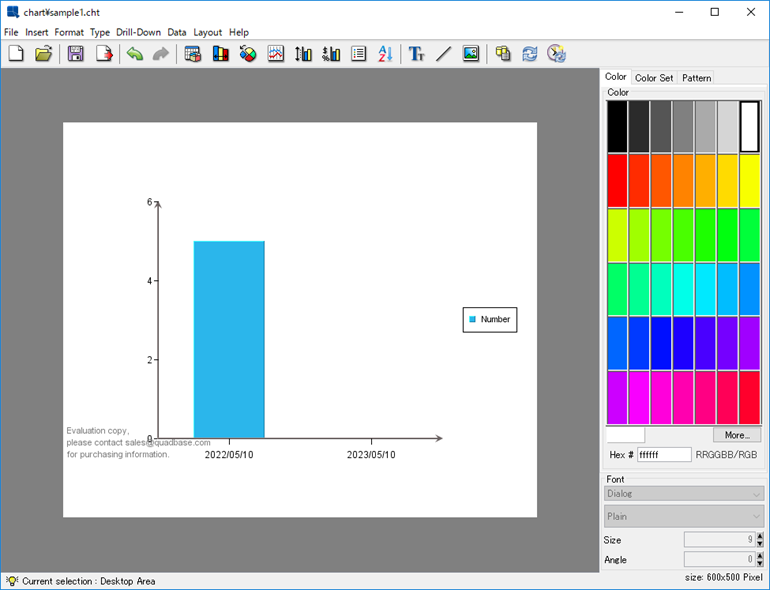This screenshot has height=590, width=770.
Task: Decrease the Angle stepper value
Action: coord(759,563)
